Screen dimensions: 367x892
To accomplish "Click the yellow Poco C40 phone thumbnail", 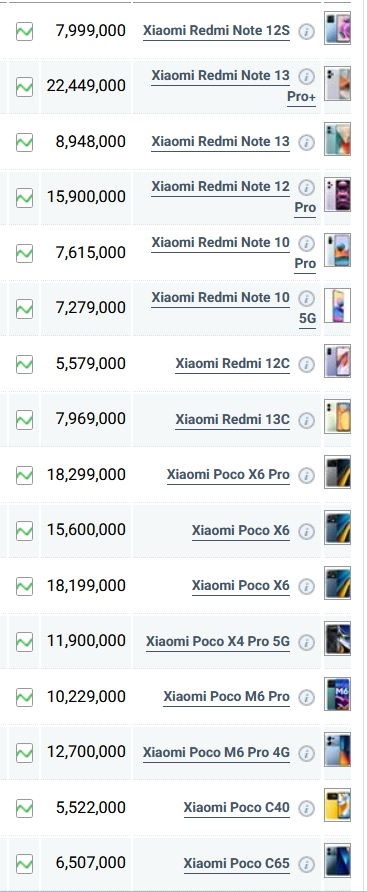I will tap(337, 805).
